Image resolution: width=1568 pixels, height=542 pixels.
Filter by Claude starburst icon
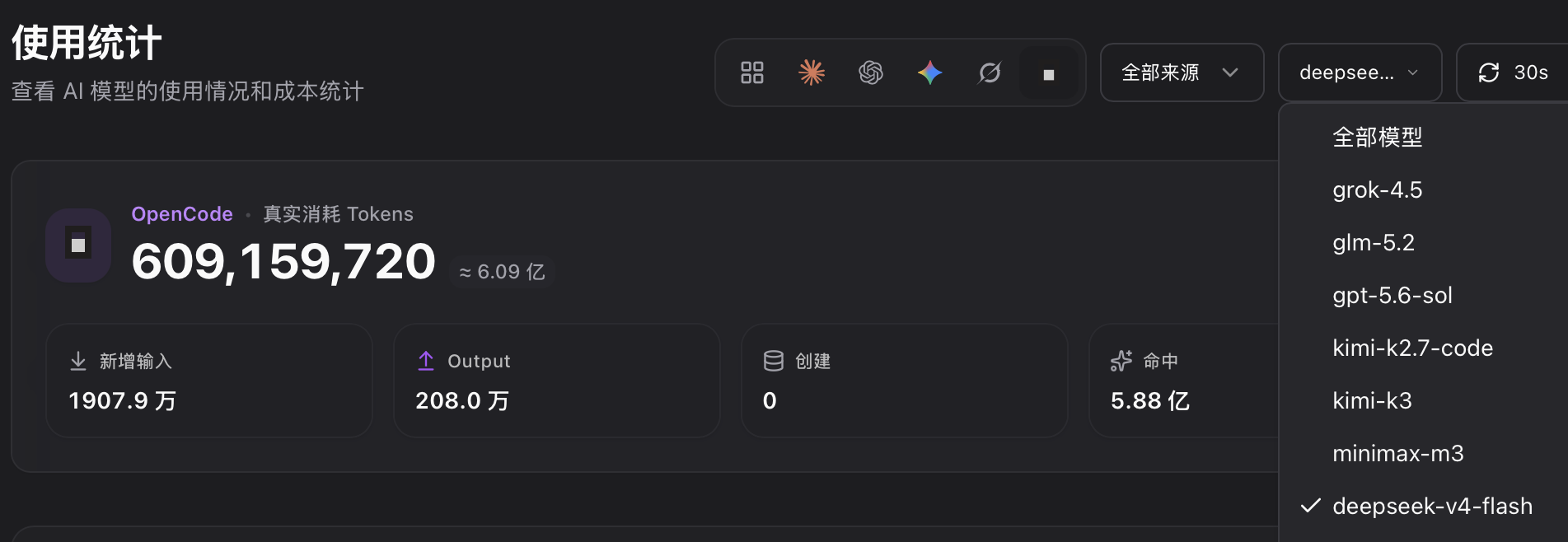tap(812, 72)
